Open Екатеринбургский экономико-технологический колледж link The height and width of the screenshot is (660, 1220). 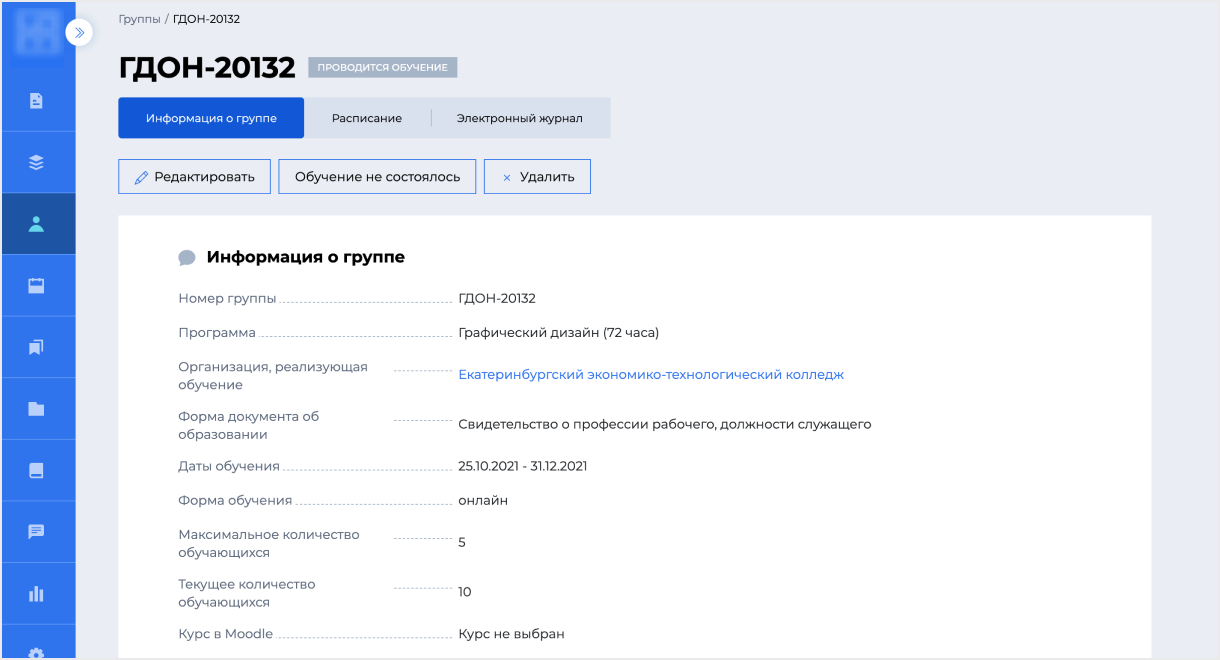[651, 375]
